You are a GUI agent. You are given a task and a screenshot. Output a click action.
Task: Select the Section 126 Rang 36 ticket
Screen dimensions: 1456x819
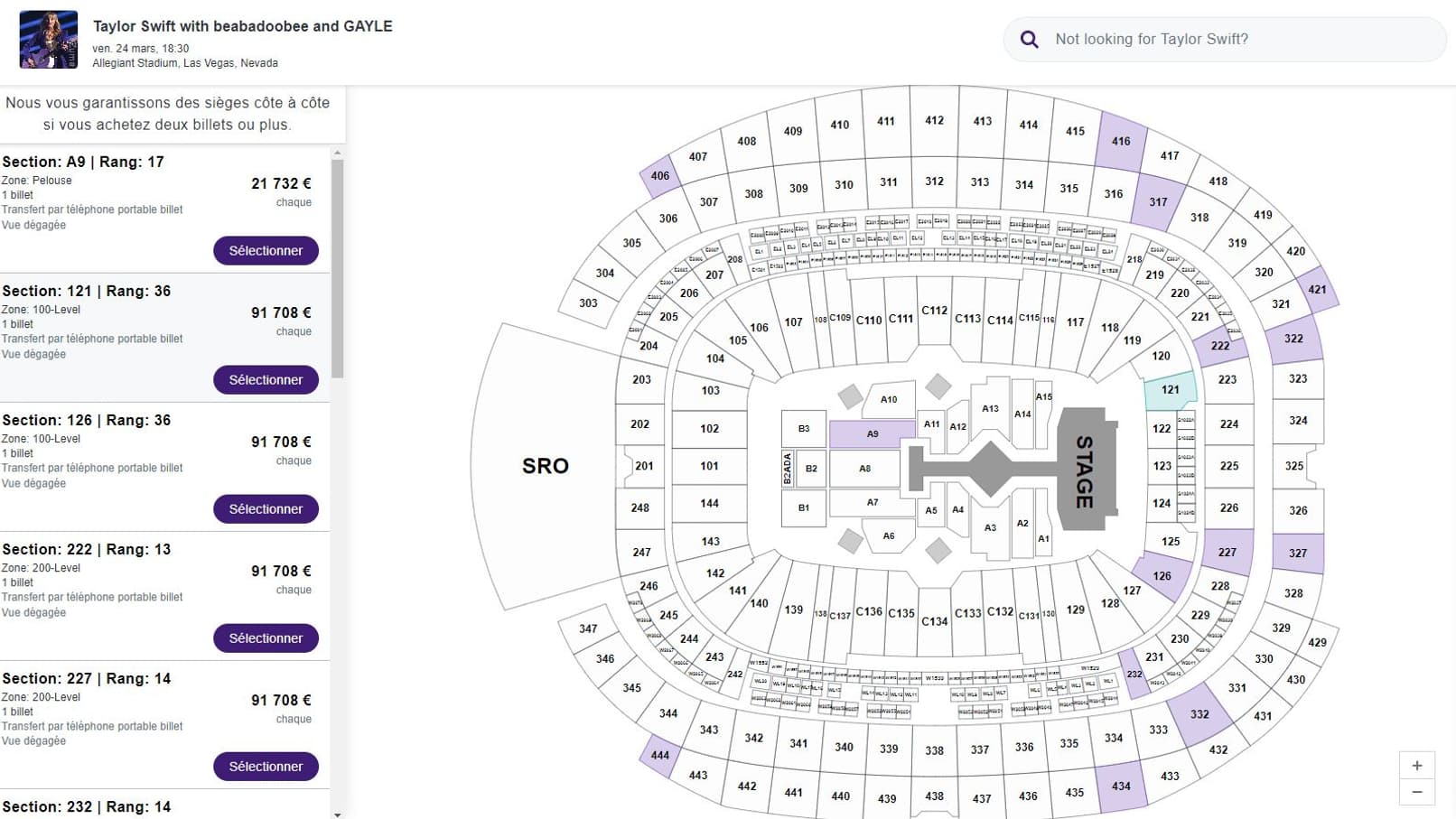(x=266, y=508)
